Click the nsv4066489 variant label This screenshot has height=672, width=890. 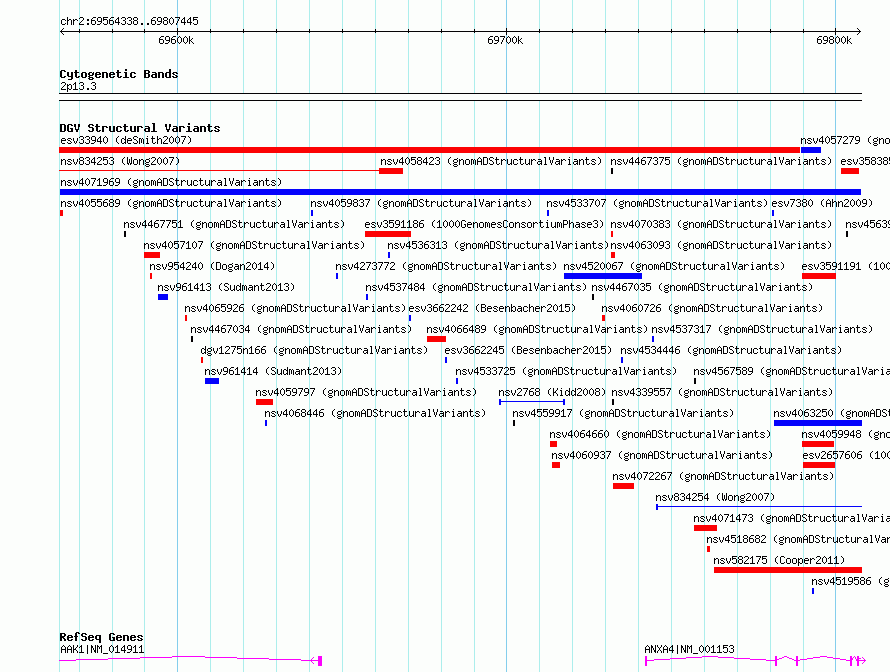coord(537,329)
